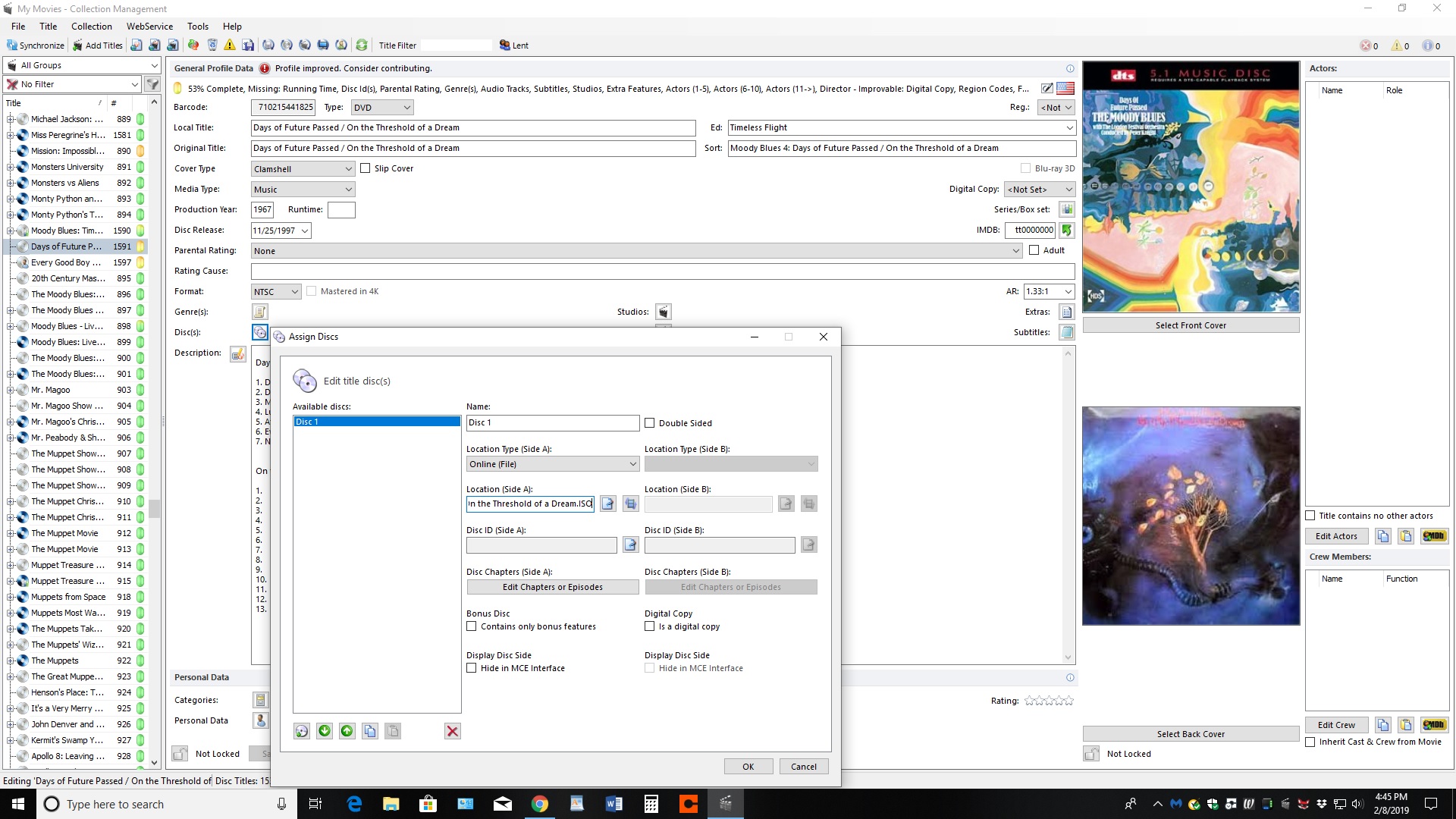Check the Double Sided option
The width and height of the screenshot is (1456, 819).
pyautogui.click(x=649, y=423)
